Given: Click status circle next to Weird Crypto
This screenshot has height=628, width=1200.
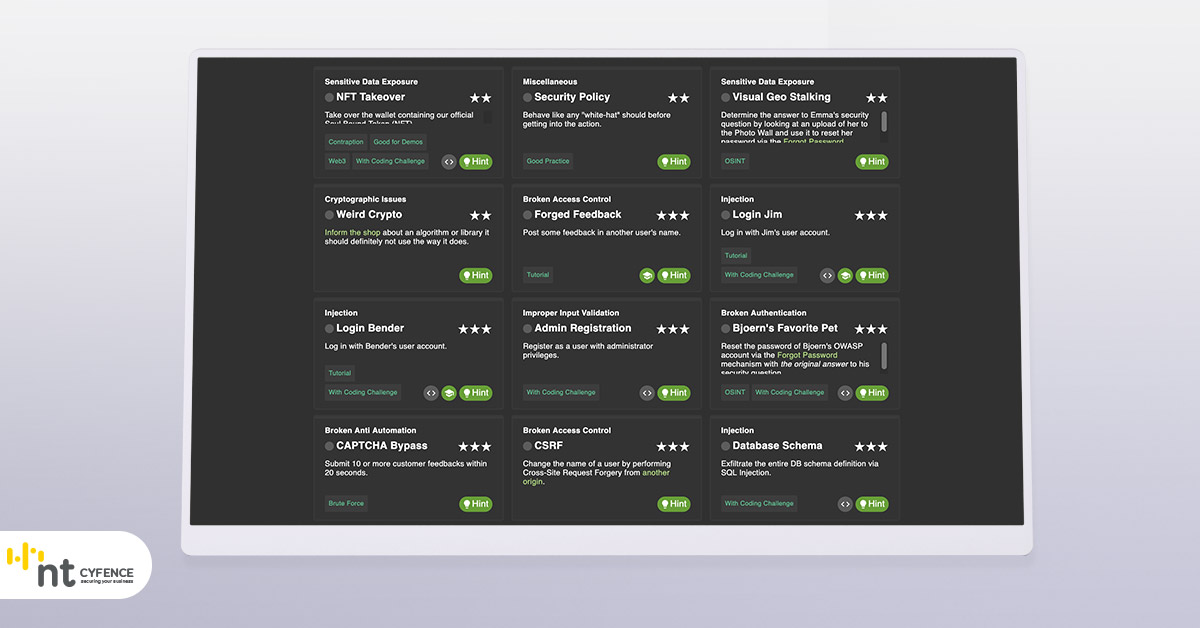Looking at the screenshot, I should (x=329, y=215).
